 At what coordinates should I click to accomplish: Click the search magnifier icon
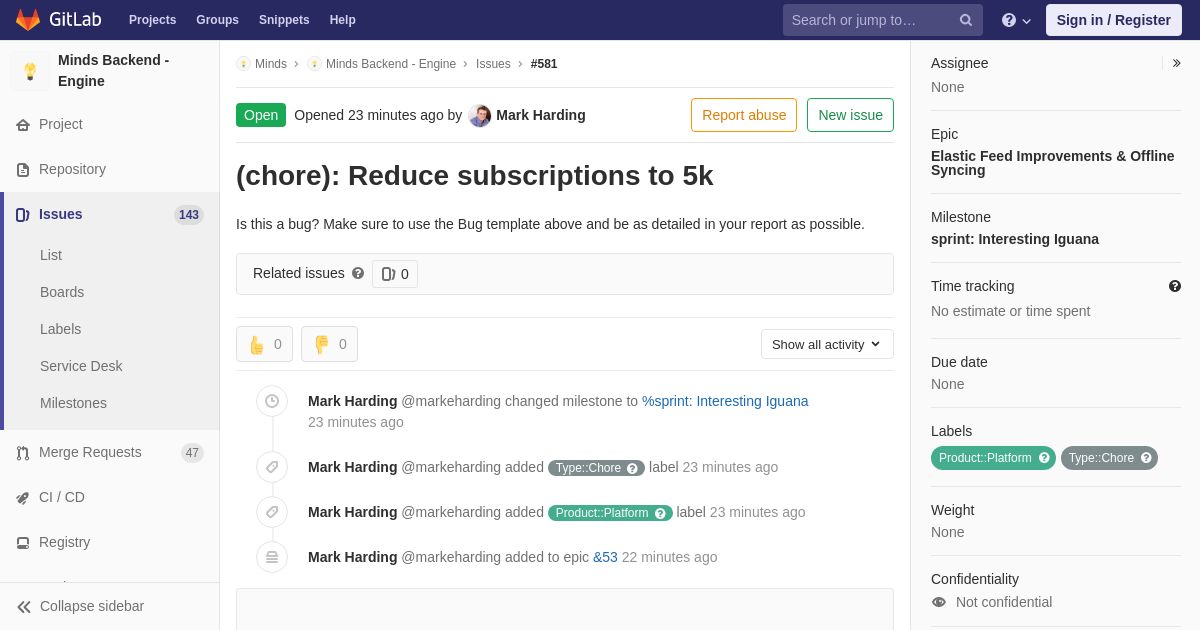tap(966, 20)
